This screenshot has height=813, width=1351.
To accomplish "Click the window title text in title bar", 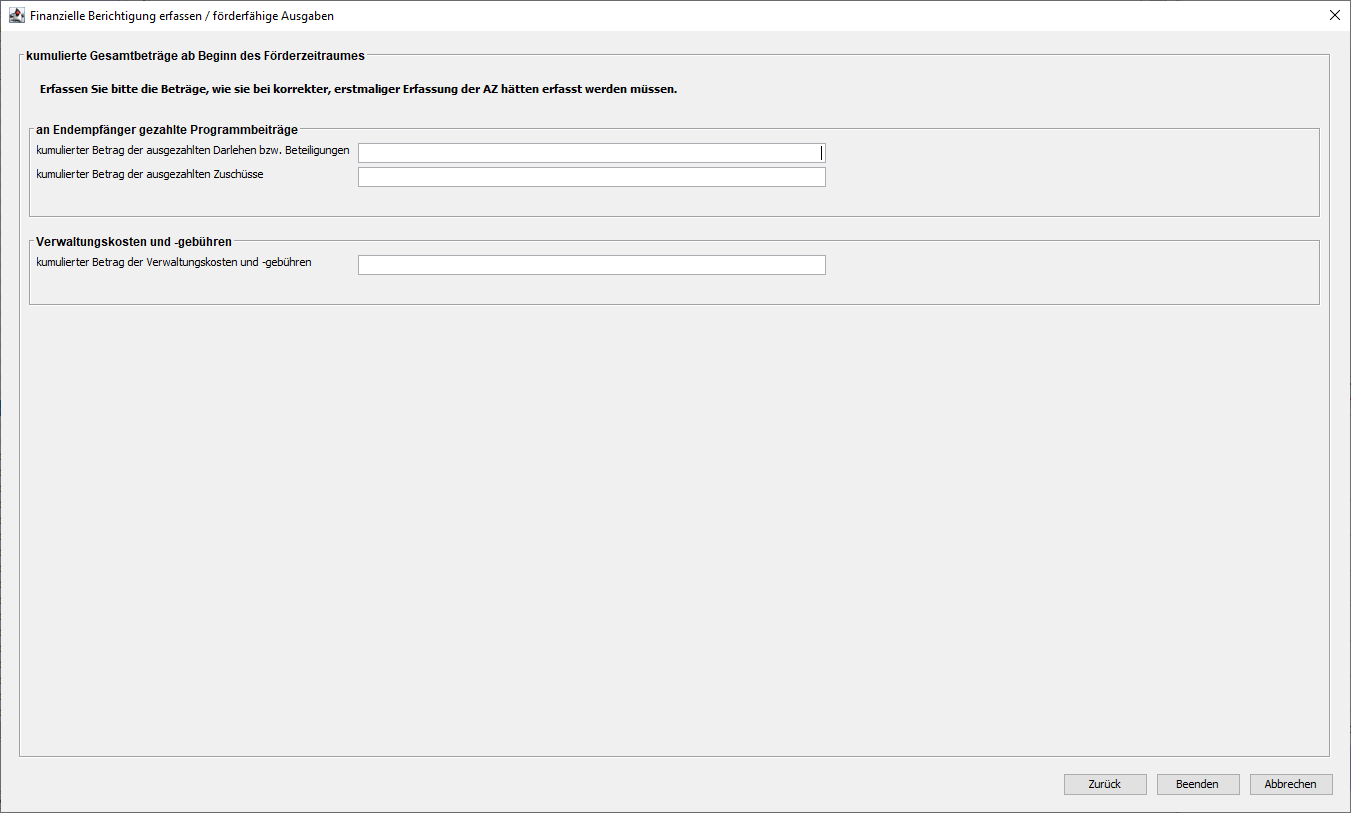I will point(182,16).
